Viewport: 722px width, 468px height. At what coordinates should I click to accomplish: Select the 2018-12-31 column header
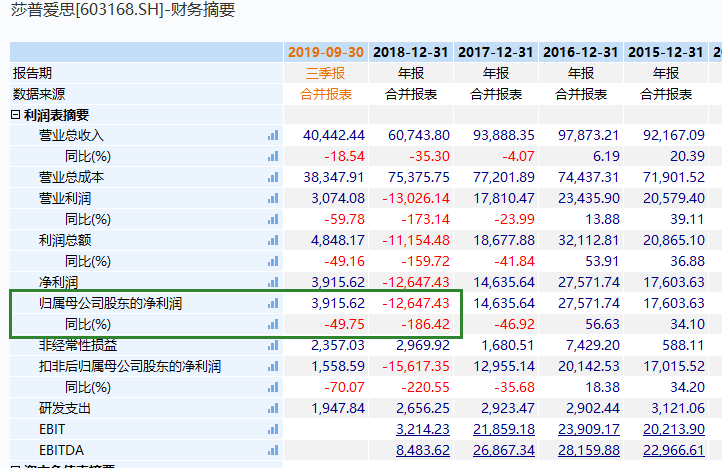[411, 52]
